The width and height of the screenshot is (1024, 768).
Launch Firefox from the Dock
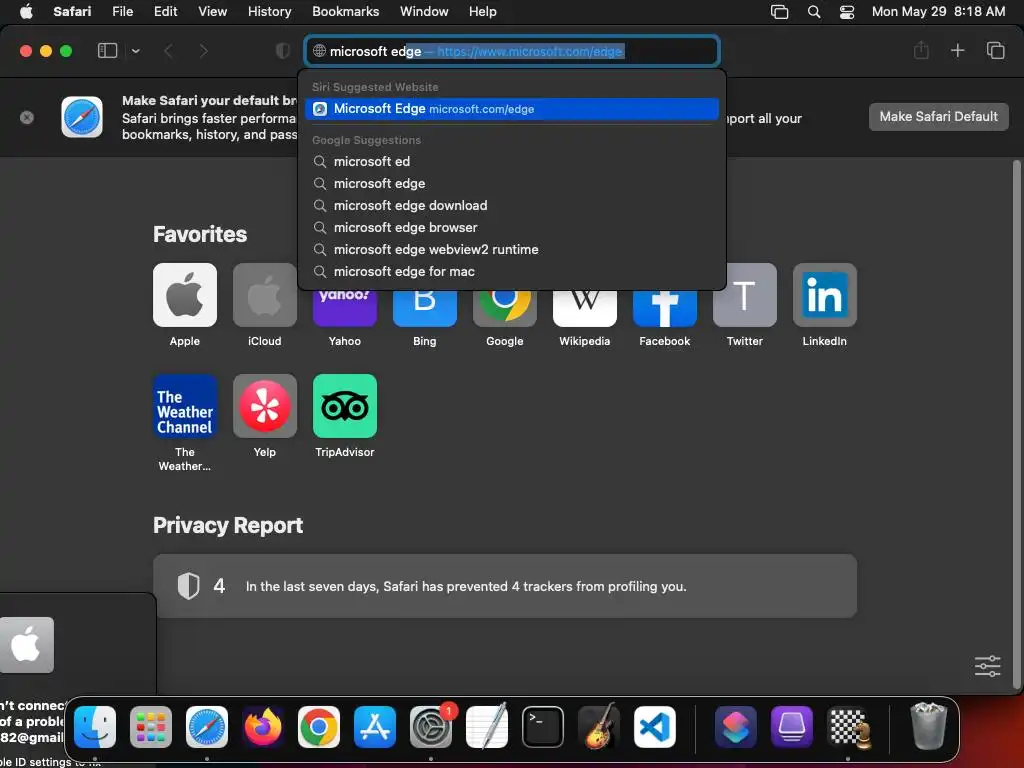[x=263, y=727]
